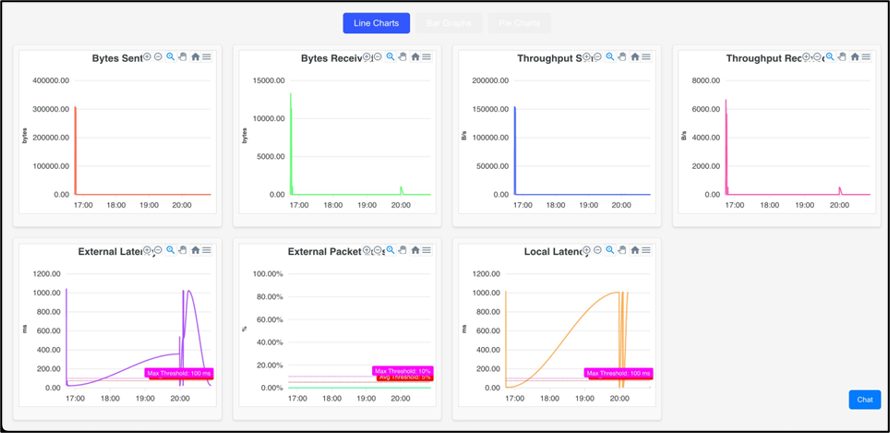This screenshot has height=433, width=890.
Task: Open the Pie Charts tab
Action: coord(519,23)
